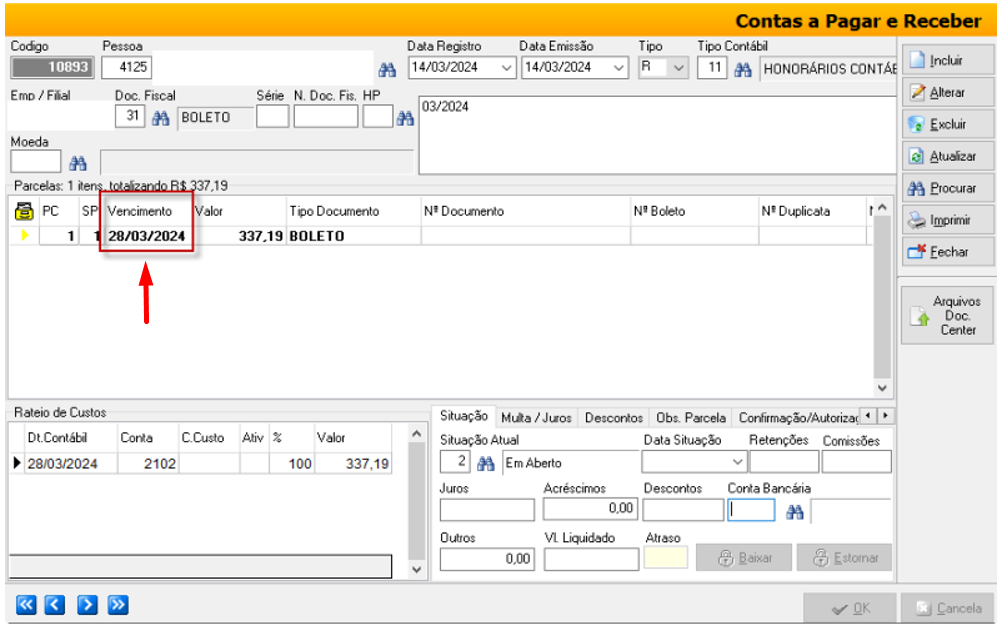999x624 pixels.
Task: Open Arquivos Doc. Center
Action: click(947, 316)
